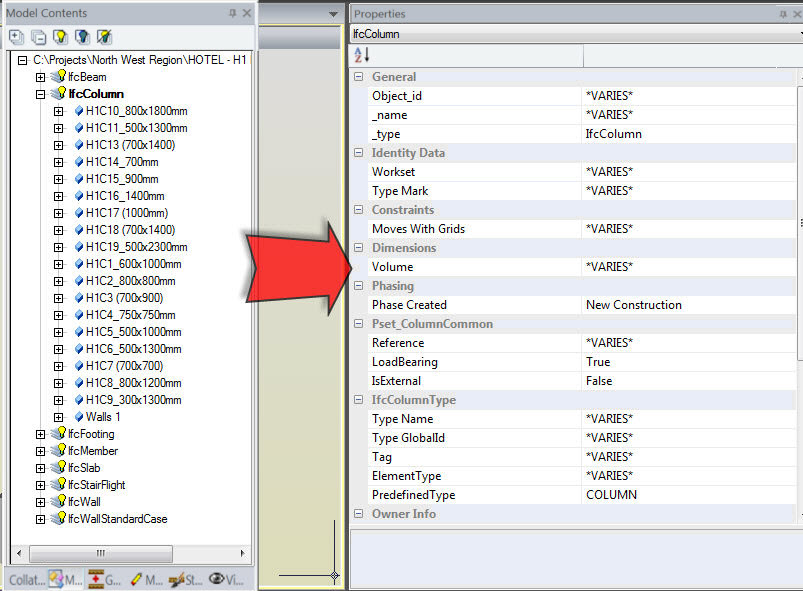Toggle visibility bulb of IfcSlab
Image resolution: width=803 pixels, height=591 pixels.
59,467
